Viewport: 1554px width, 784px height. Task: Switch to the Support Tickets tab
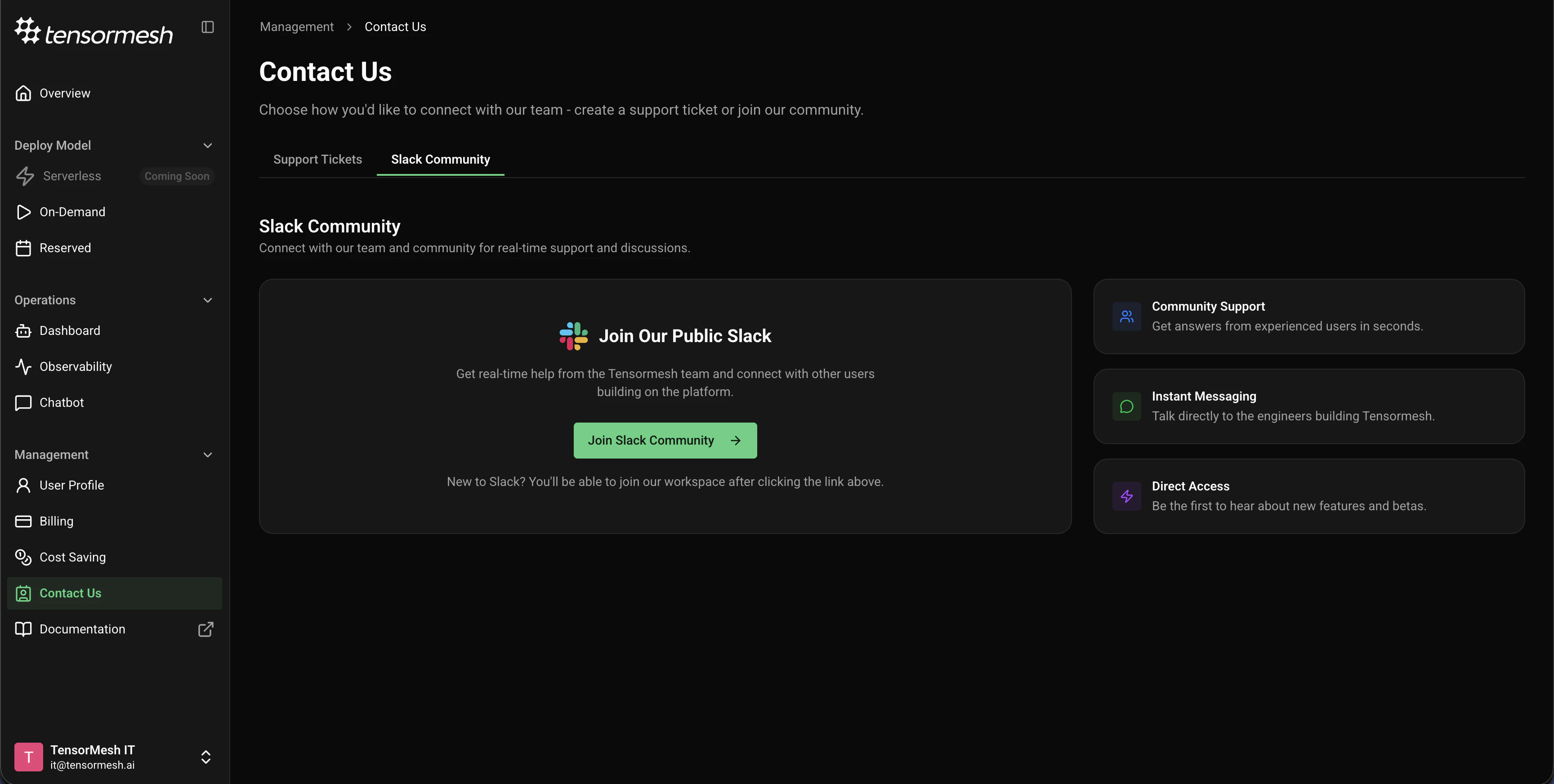[317, 160]
